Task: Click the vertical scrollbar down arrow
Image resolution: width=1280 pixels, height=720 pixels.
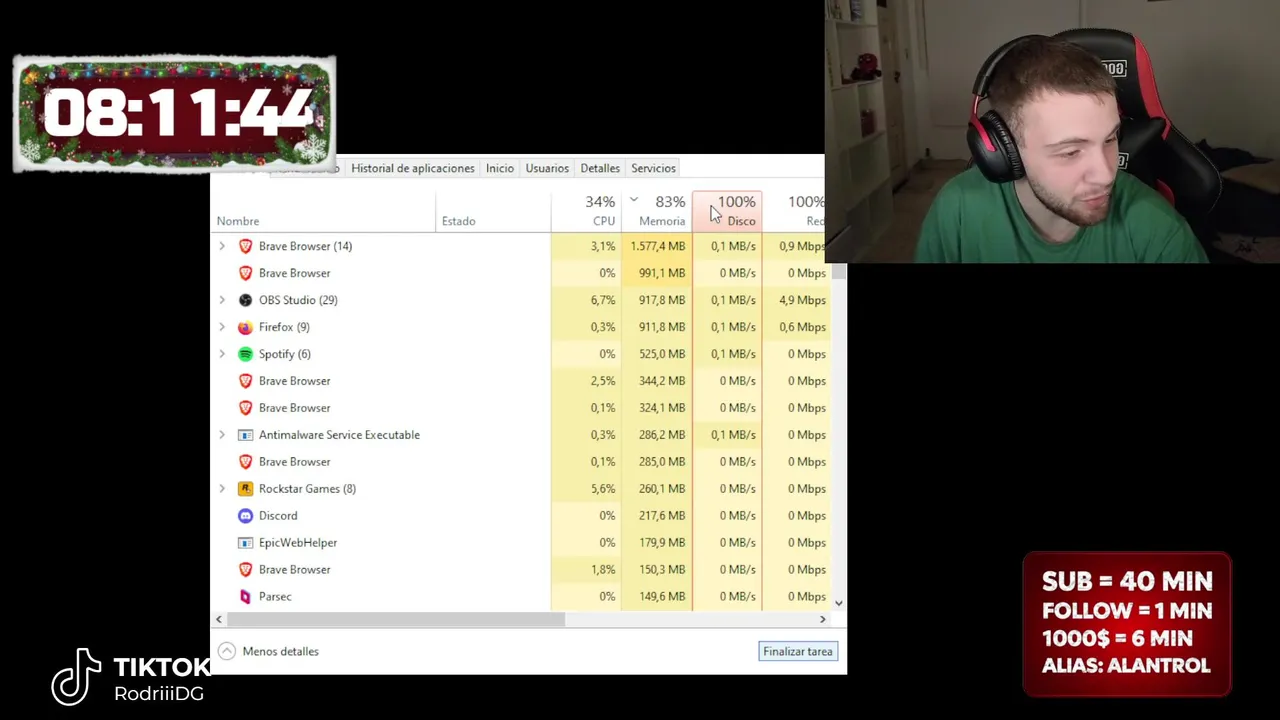Action: tap(838, 603)
